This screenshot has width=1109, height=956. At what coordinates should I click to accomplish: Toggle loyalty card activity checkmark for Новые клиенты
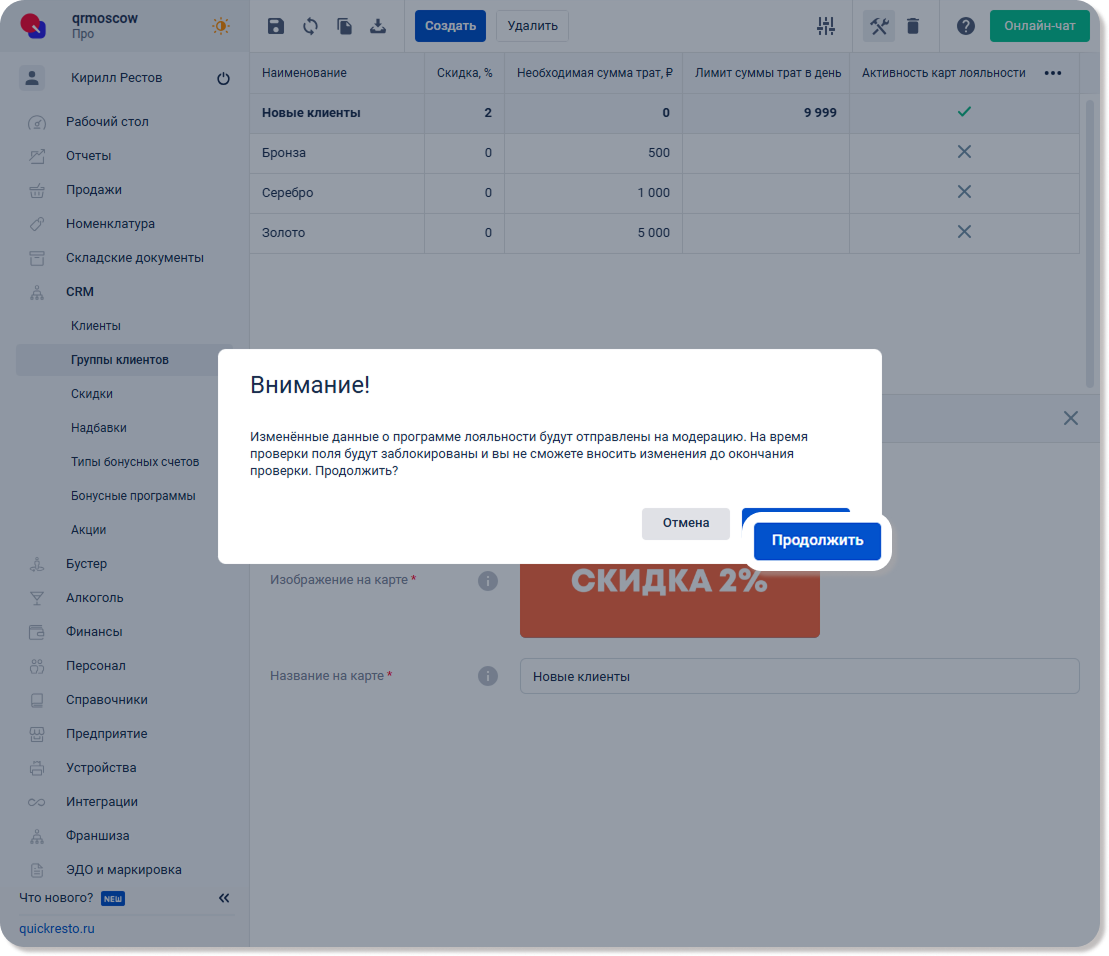click(x=964, y=112)
